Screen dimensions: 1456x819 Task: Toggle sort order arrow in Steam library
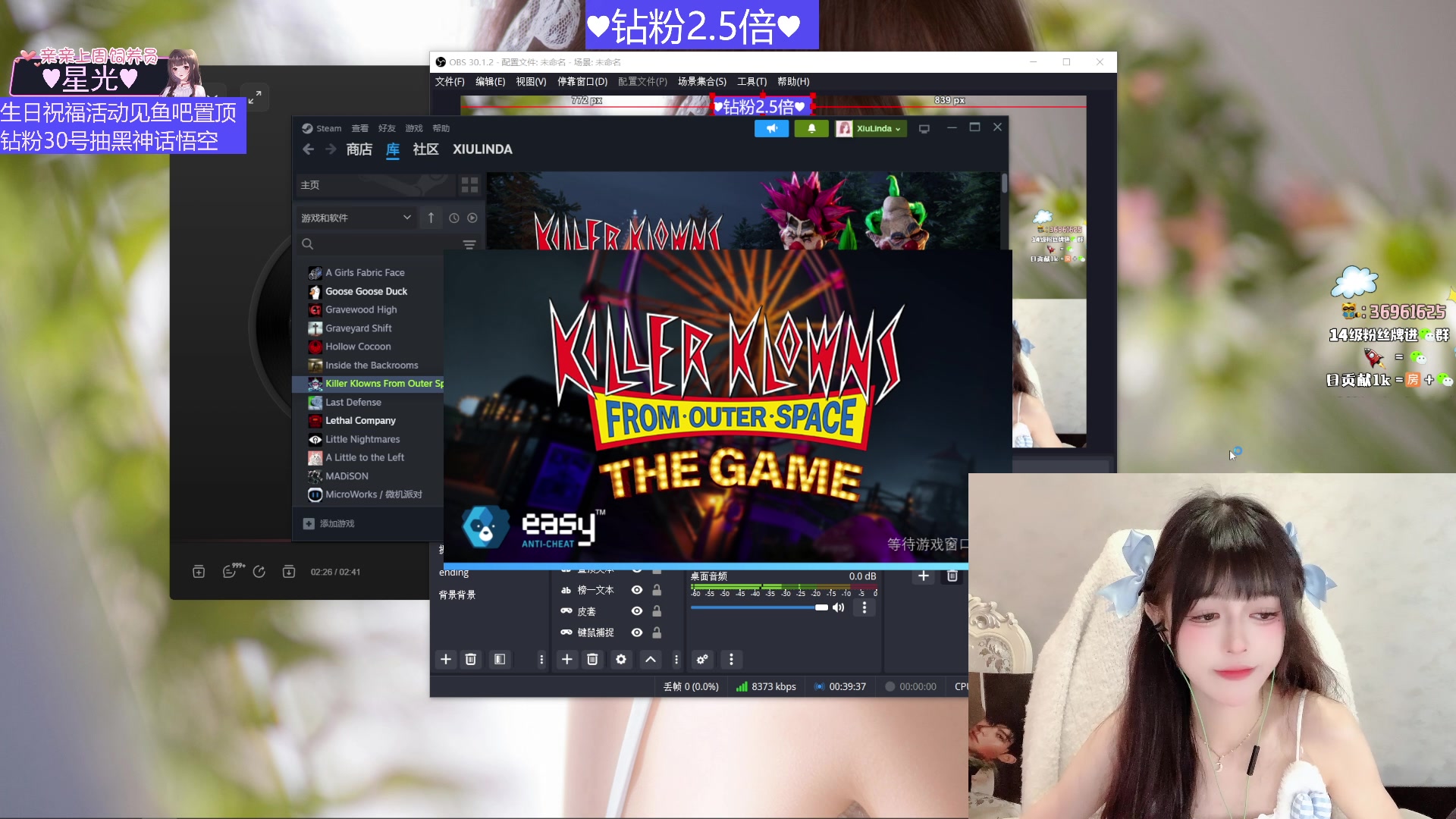click(431, 218)
